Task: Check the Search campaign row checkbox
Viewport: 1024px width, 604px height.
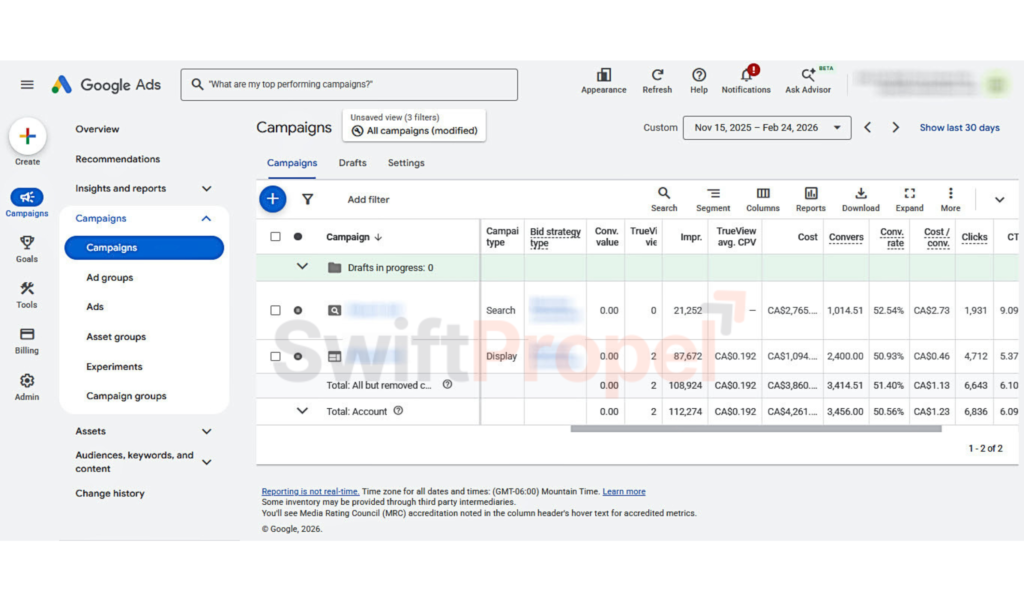Action: [275, 310]
